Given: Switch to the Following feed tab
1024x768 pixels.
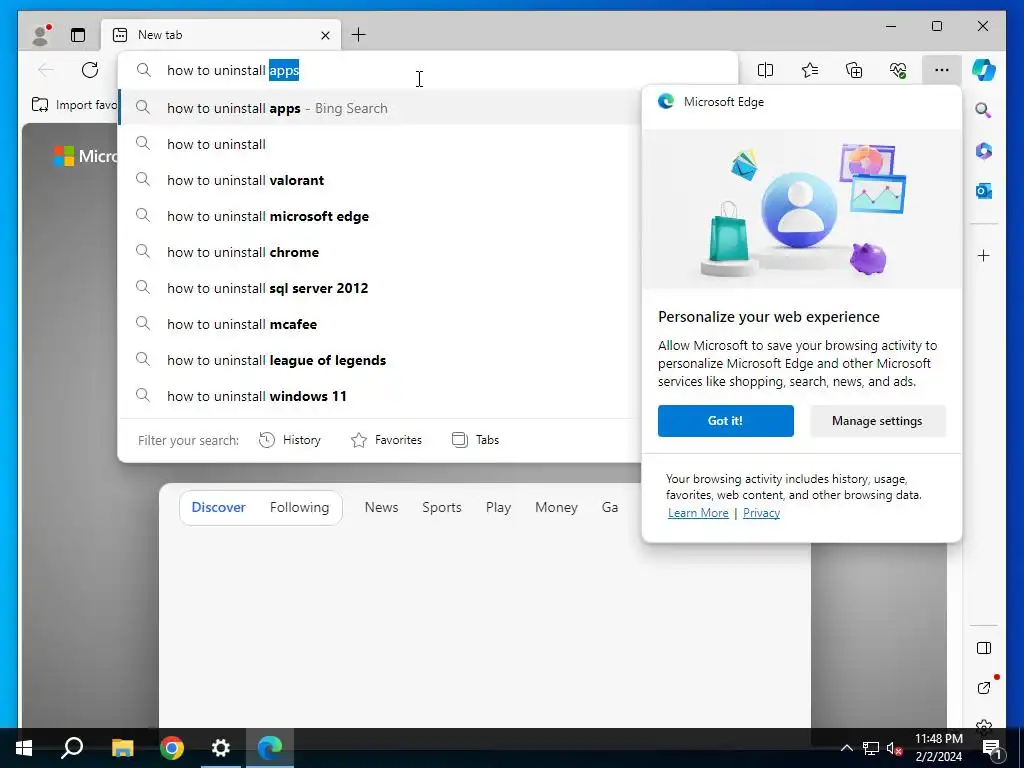Looking at the screenshot, I should point(299,507).
